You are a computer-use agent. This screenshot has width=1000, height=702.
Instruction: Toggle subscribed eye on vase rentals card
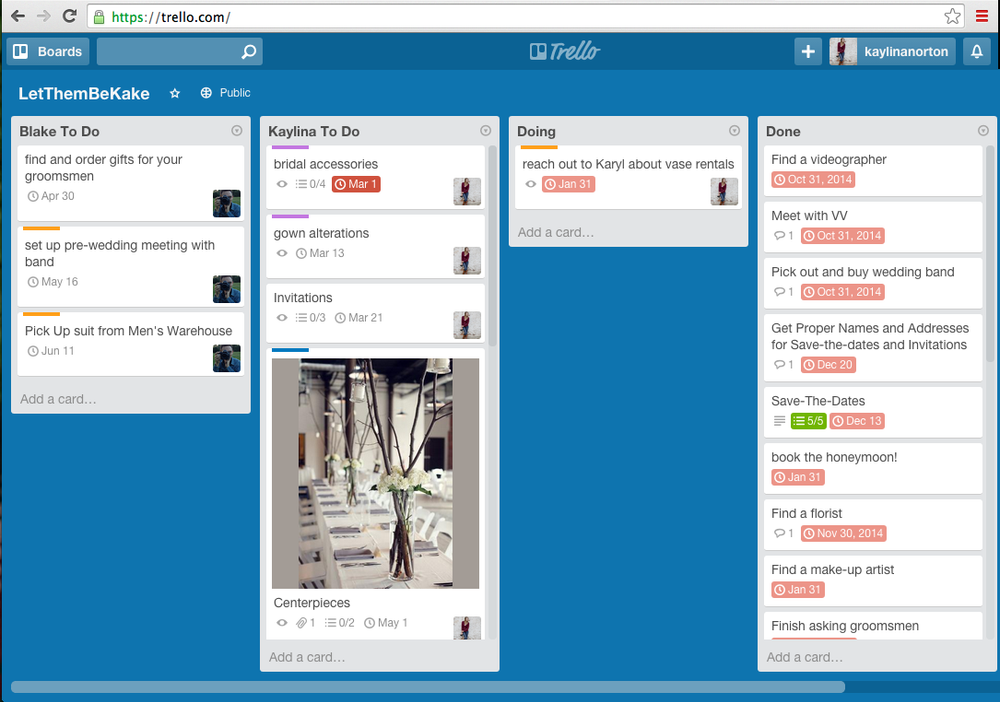tap(531, 184)
